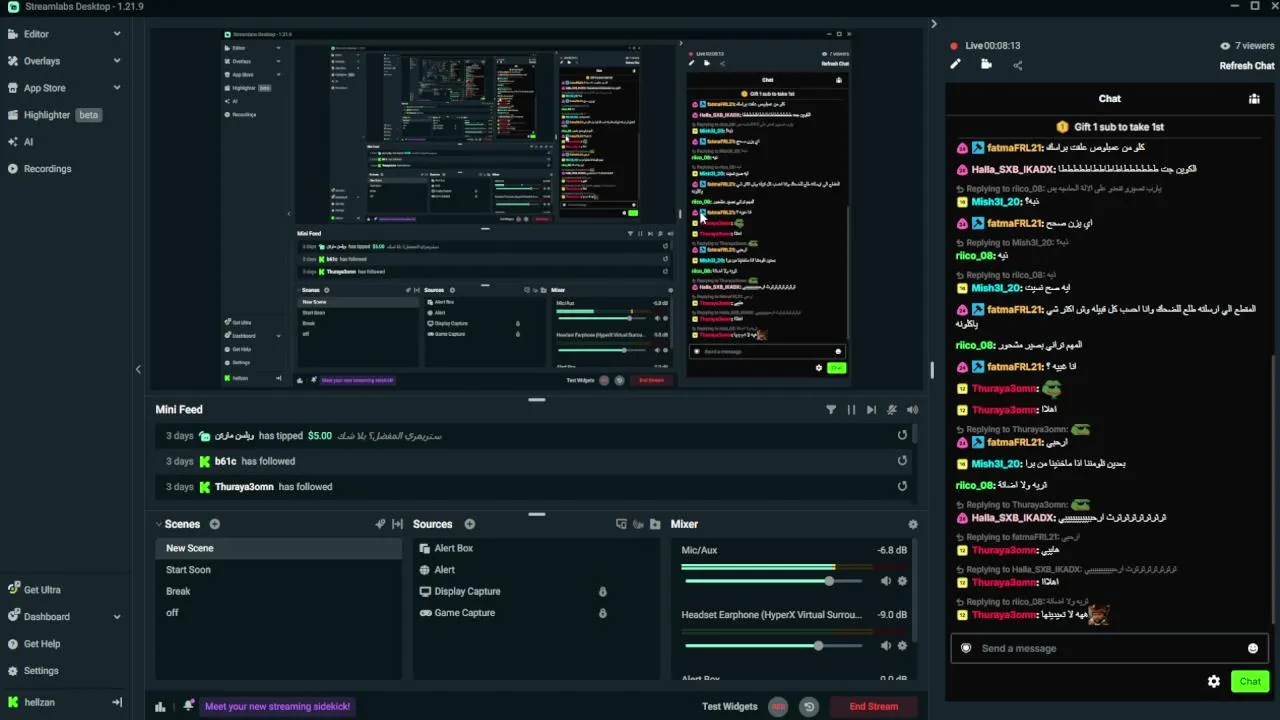The width and height of the screenshot is (1280, 720).
Task: Open the scene collections arrows icon
Action: [397, 524]
